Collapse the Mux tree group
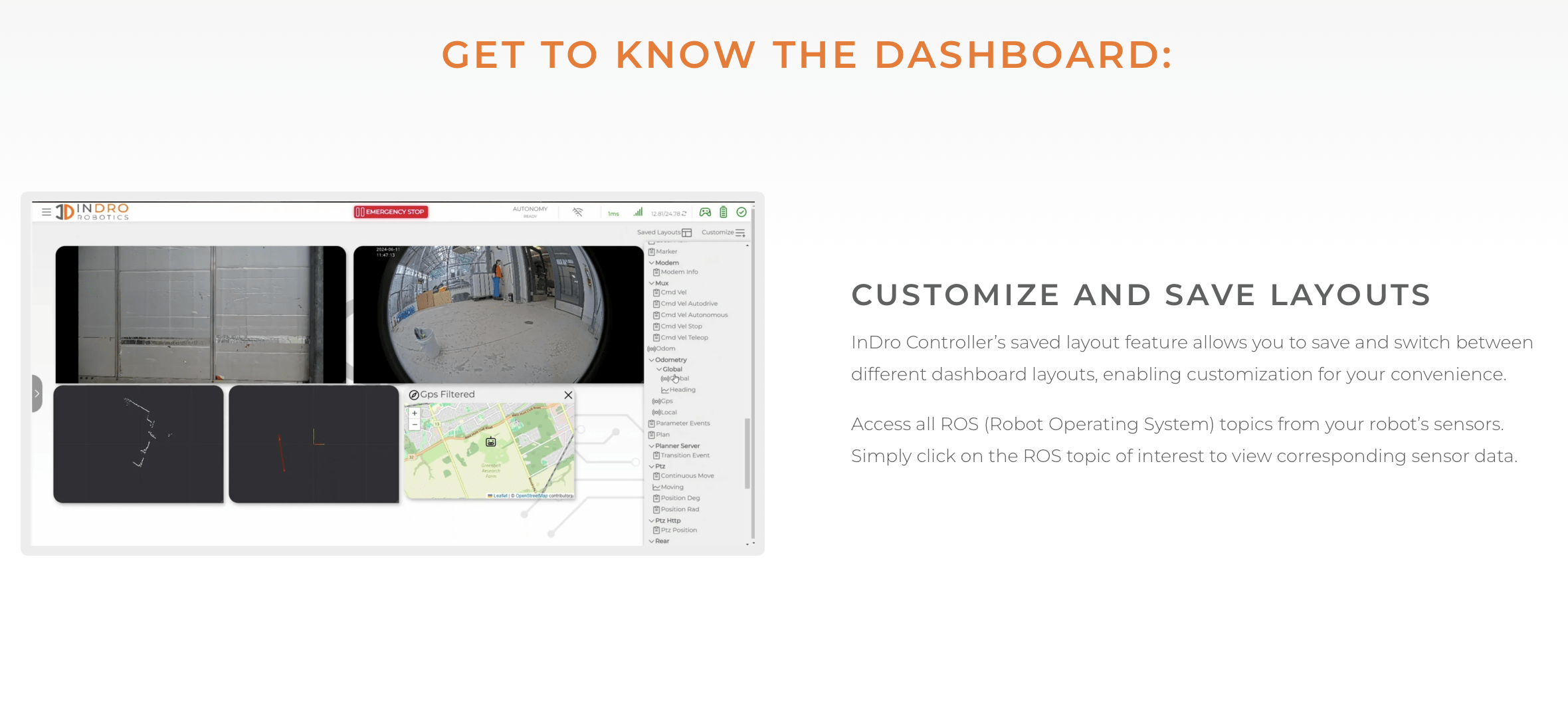The height and width of the screenshot is (722, 1568). tap(652, 283)
